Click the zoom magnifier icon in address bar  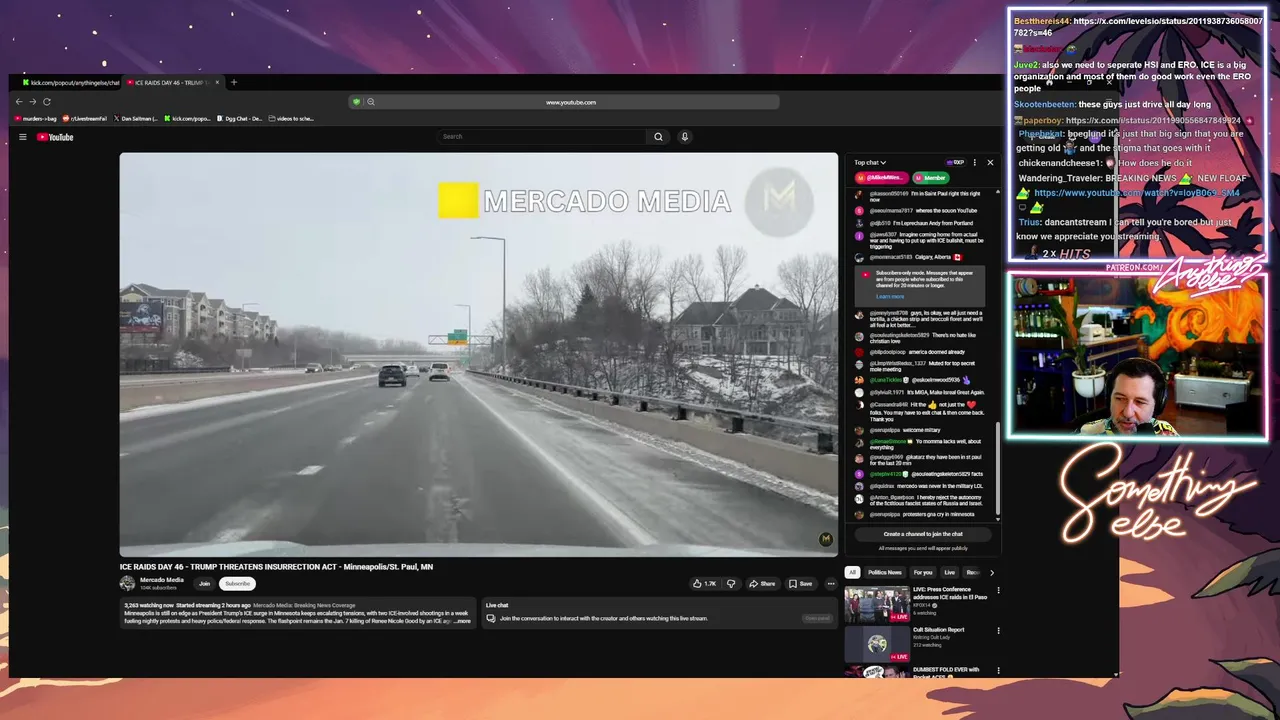(370, 102)
